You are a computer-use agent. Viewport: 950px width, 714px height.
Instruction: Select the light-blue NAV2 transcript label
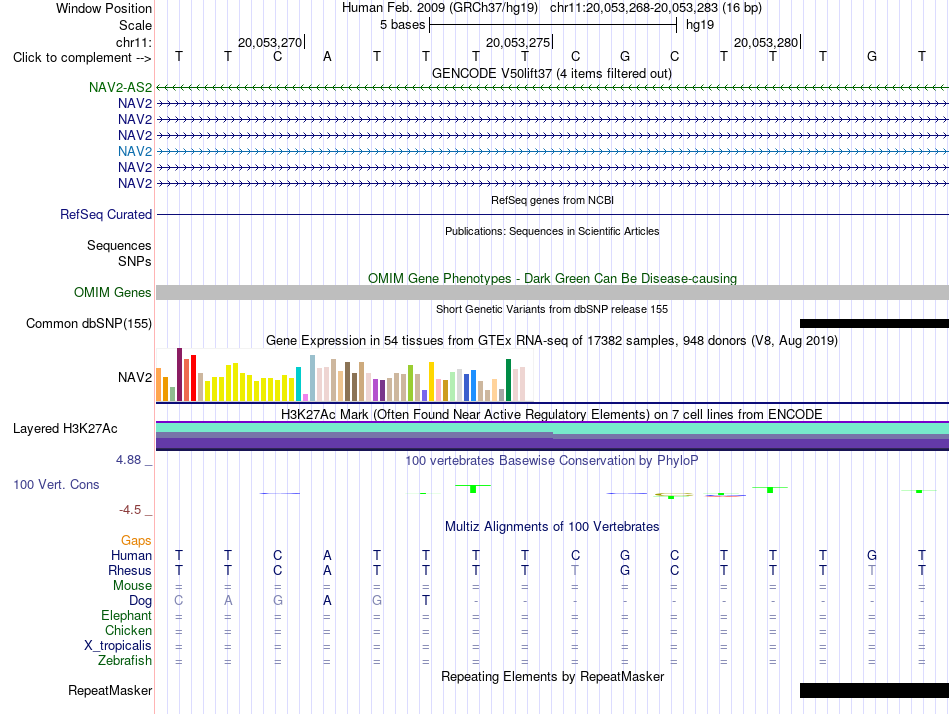coord(135,152)
